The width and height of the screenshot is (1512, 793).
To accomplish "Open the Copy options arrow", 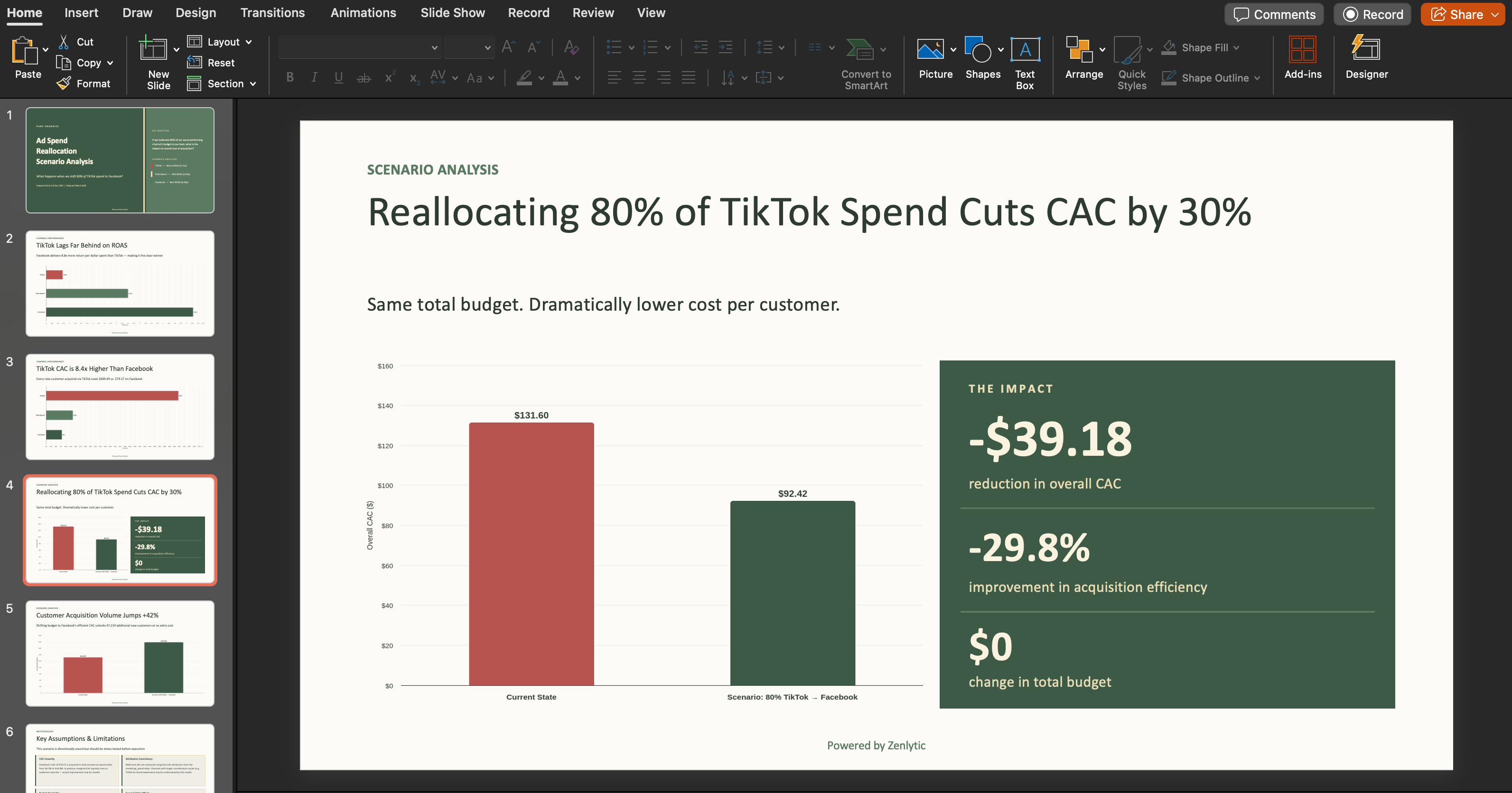I will click(111, 63).
